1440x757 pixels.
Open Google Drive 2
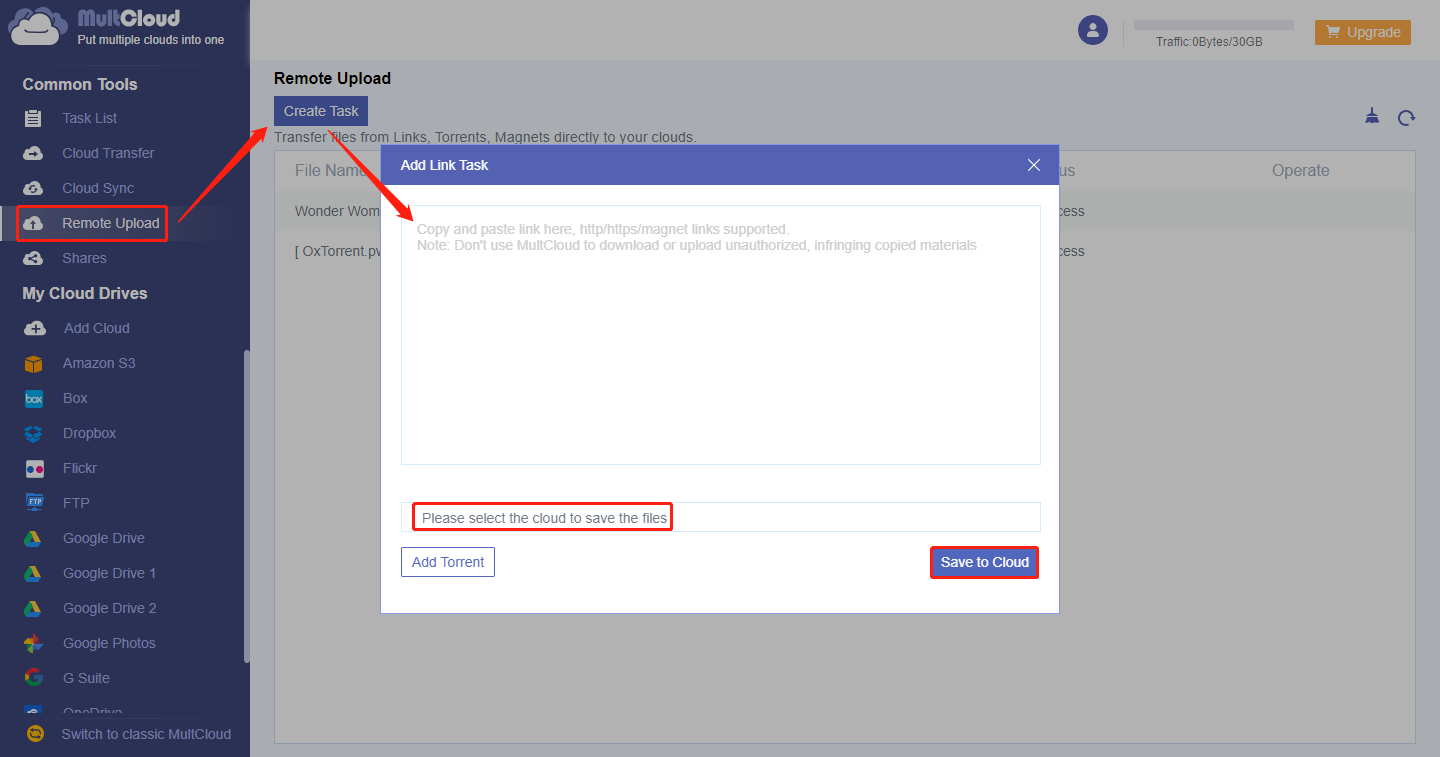coord(110,608)
